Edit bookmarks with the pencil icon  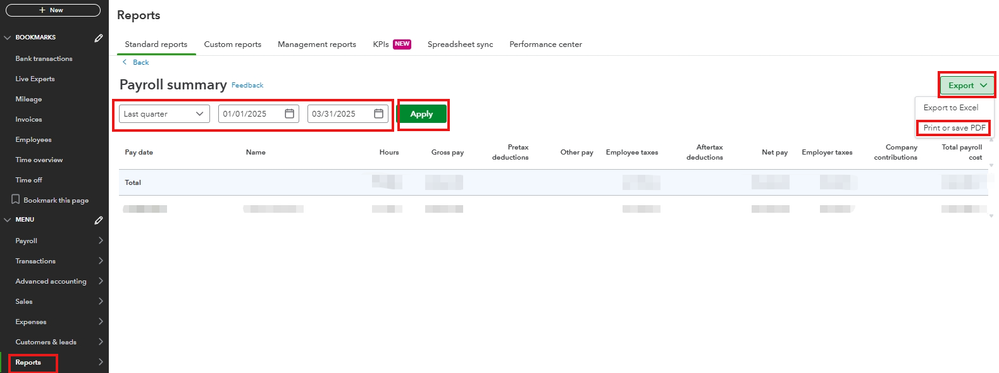(98, 38)
